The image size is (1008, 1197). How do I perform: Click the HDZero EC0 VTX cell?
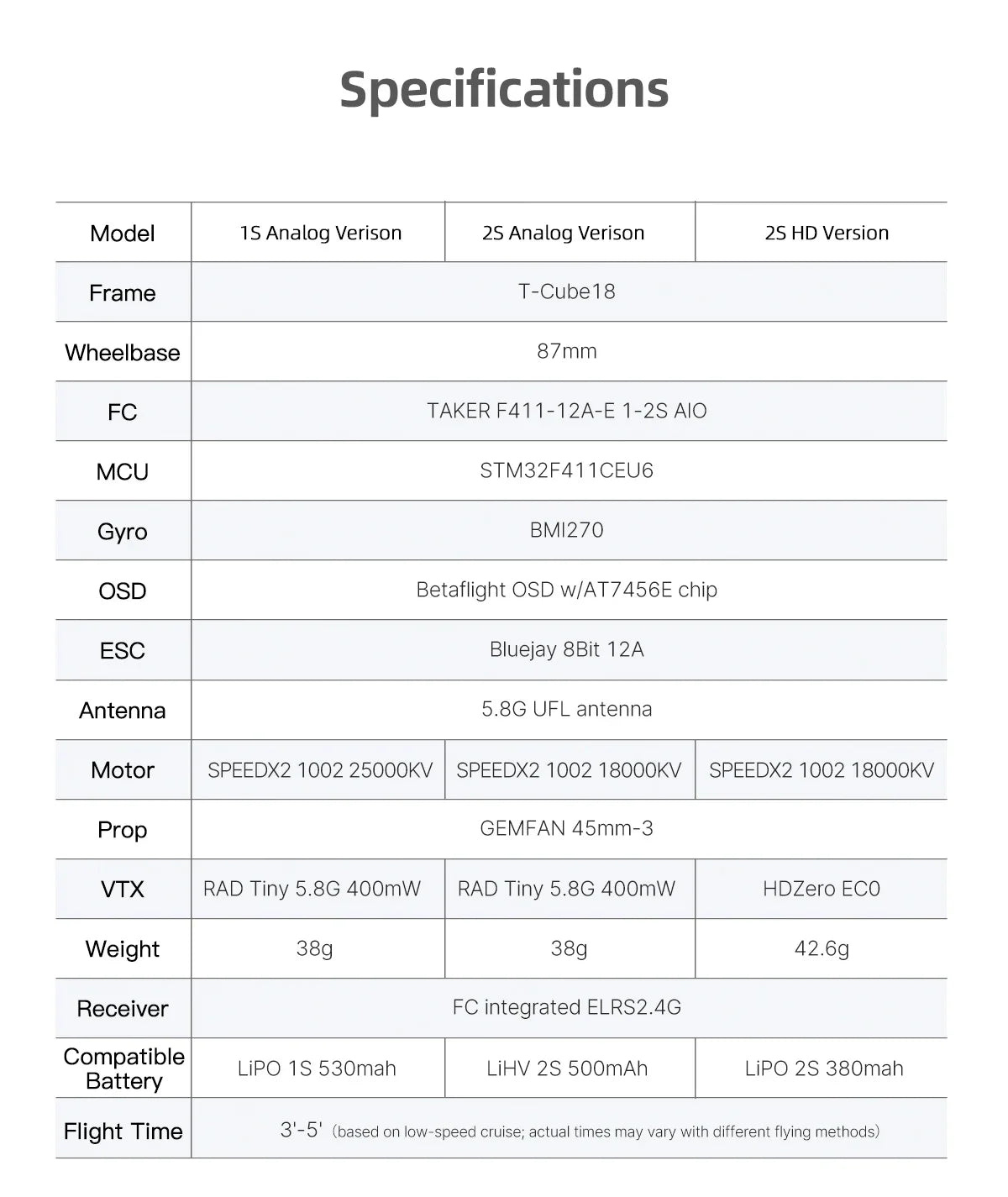point(822,889)
